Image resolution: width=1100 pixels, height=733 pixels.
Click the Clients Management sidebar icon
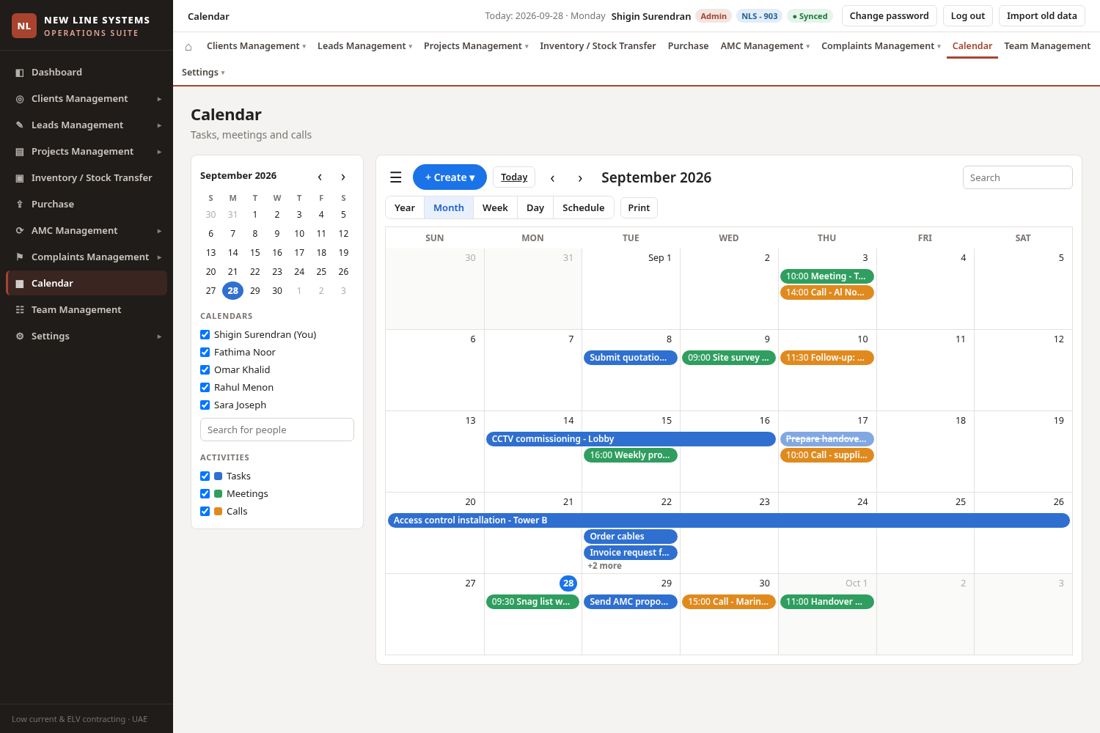click(20, 99)
